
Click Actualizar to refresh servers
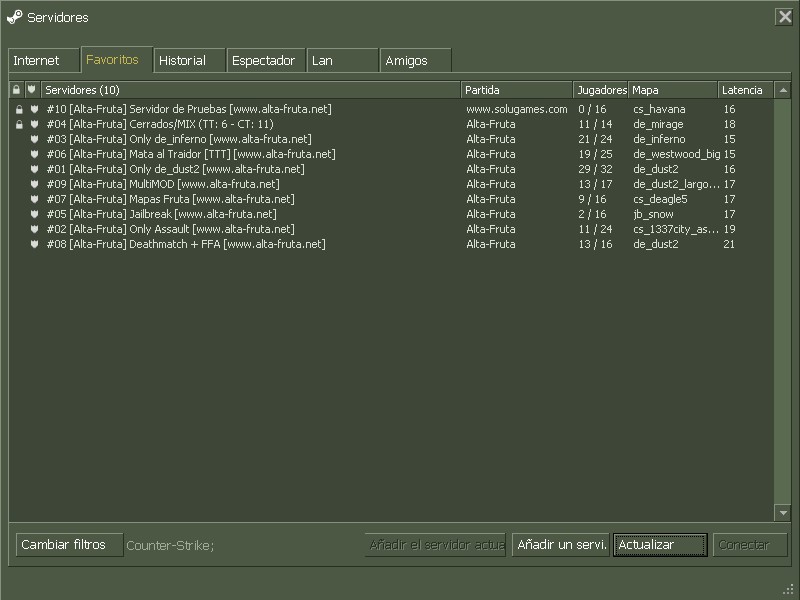pos(660,545)
